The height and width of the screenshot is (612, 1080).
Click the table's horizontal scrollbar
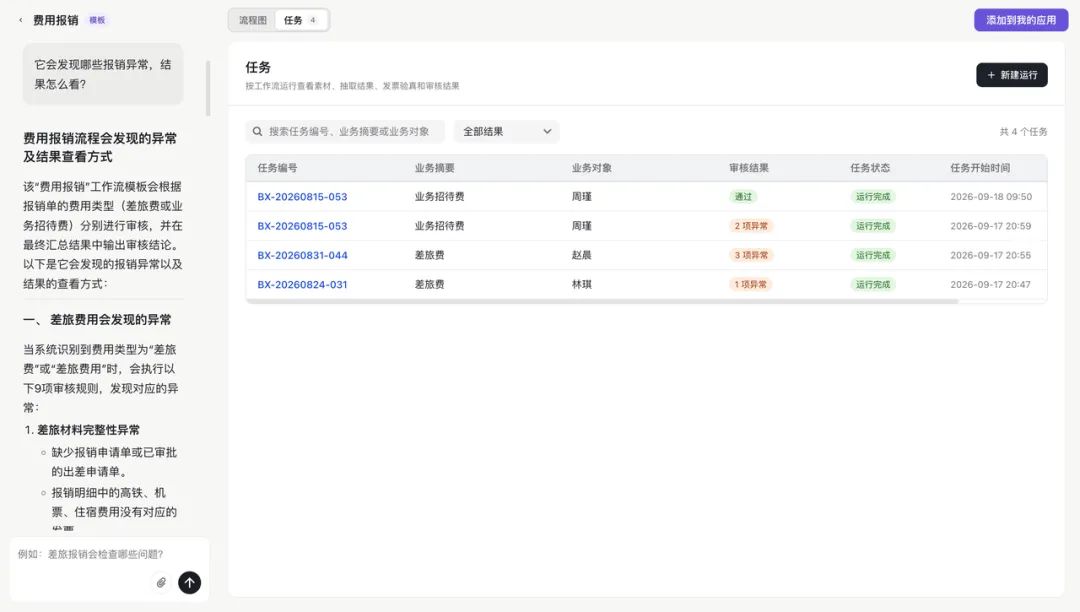602,302
